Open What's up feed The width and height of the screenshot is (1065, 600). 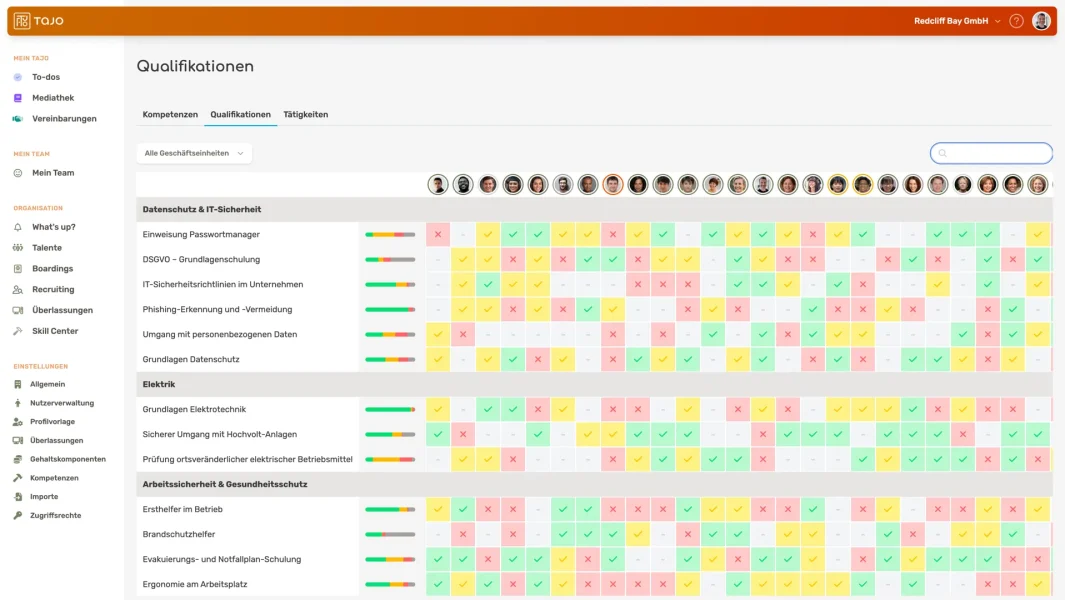[54, 227]
